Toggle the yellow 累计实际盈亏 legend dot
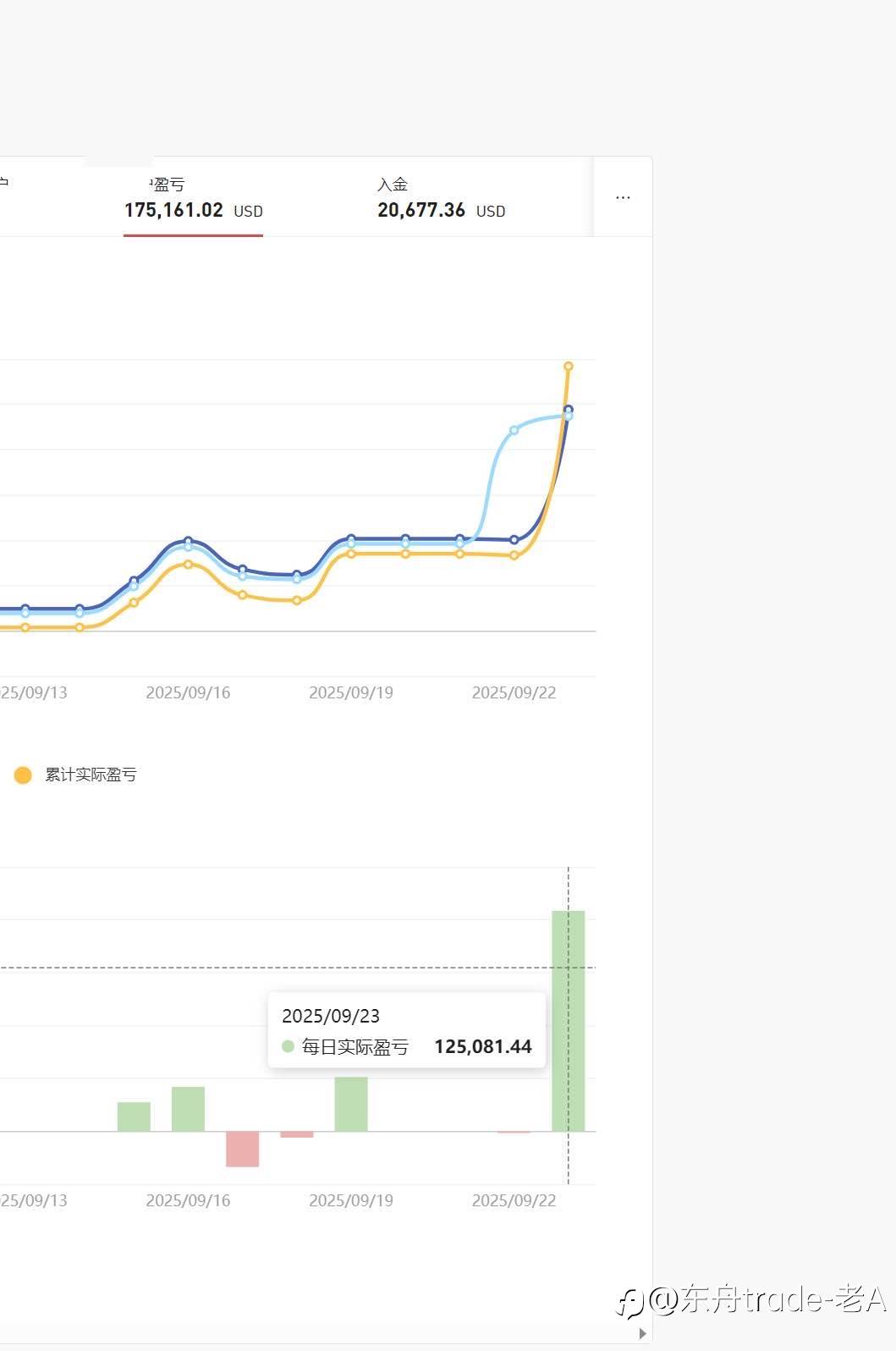 pyautogui.click(x=23, y=775)
